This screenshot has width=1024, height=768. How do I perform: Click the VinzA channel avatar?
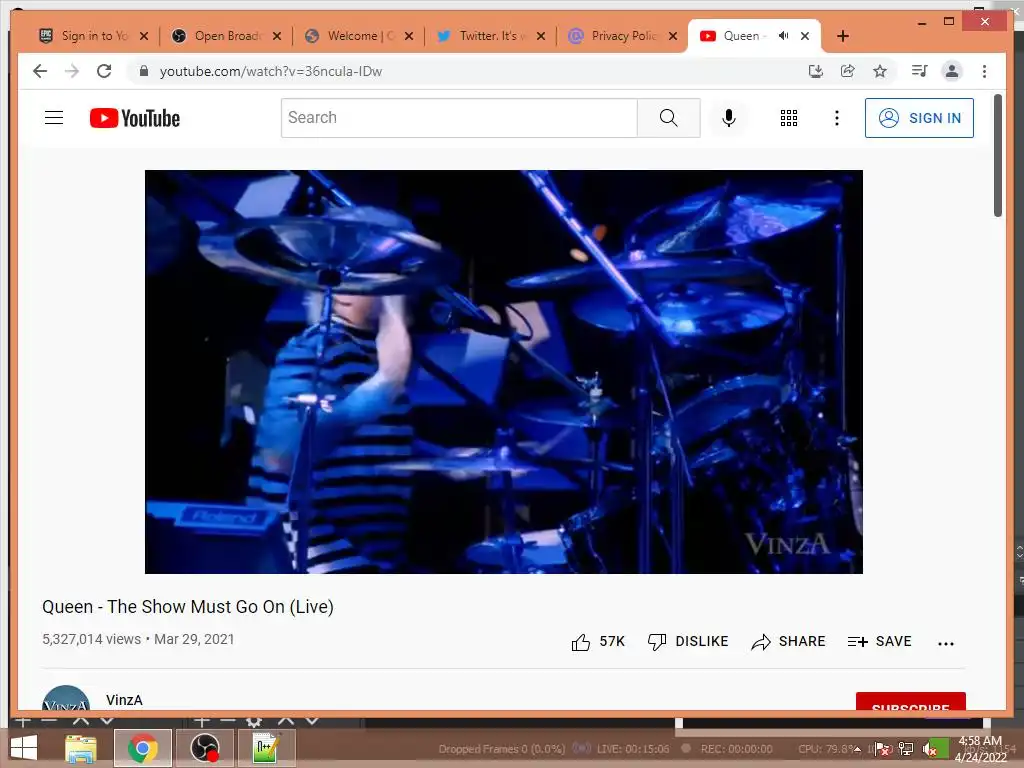66,697
